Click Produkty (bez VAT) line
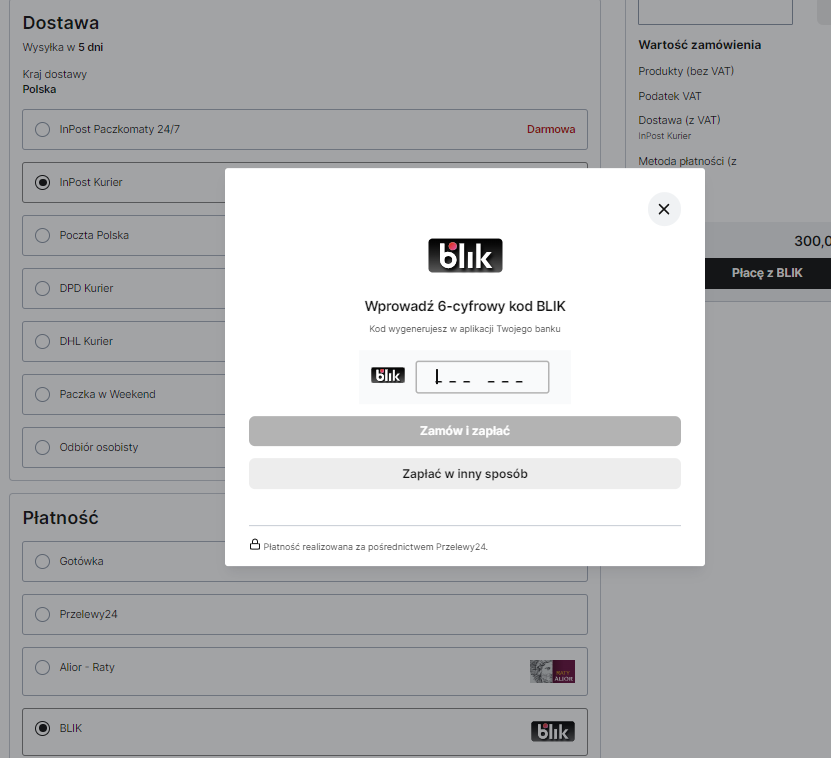 pyautogui.click(x=686, y=71)
